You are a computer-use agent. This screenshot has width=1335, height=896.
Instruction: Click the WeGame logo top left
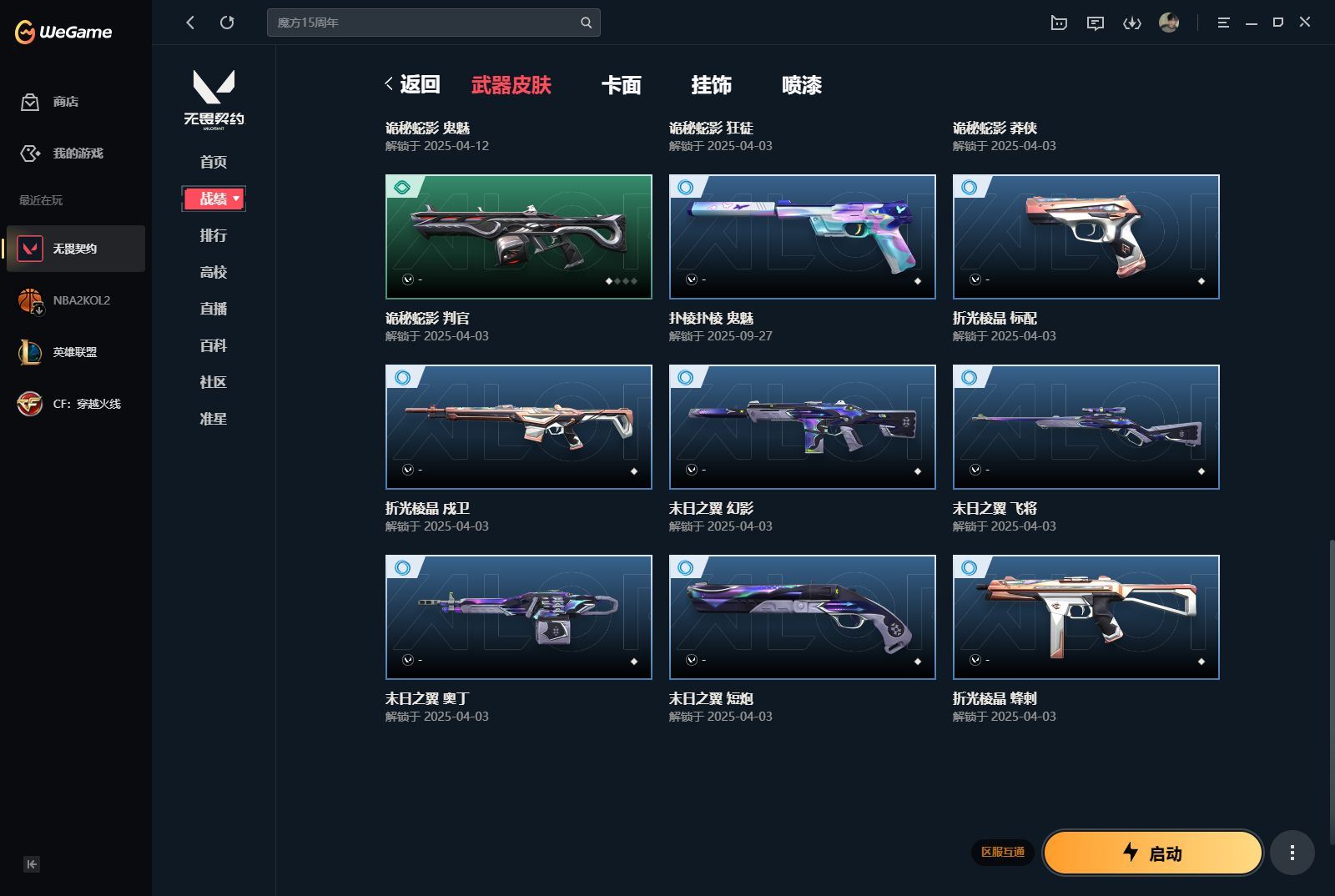pos(63,32)
